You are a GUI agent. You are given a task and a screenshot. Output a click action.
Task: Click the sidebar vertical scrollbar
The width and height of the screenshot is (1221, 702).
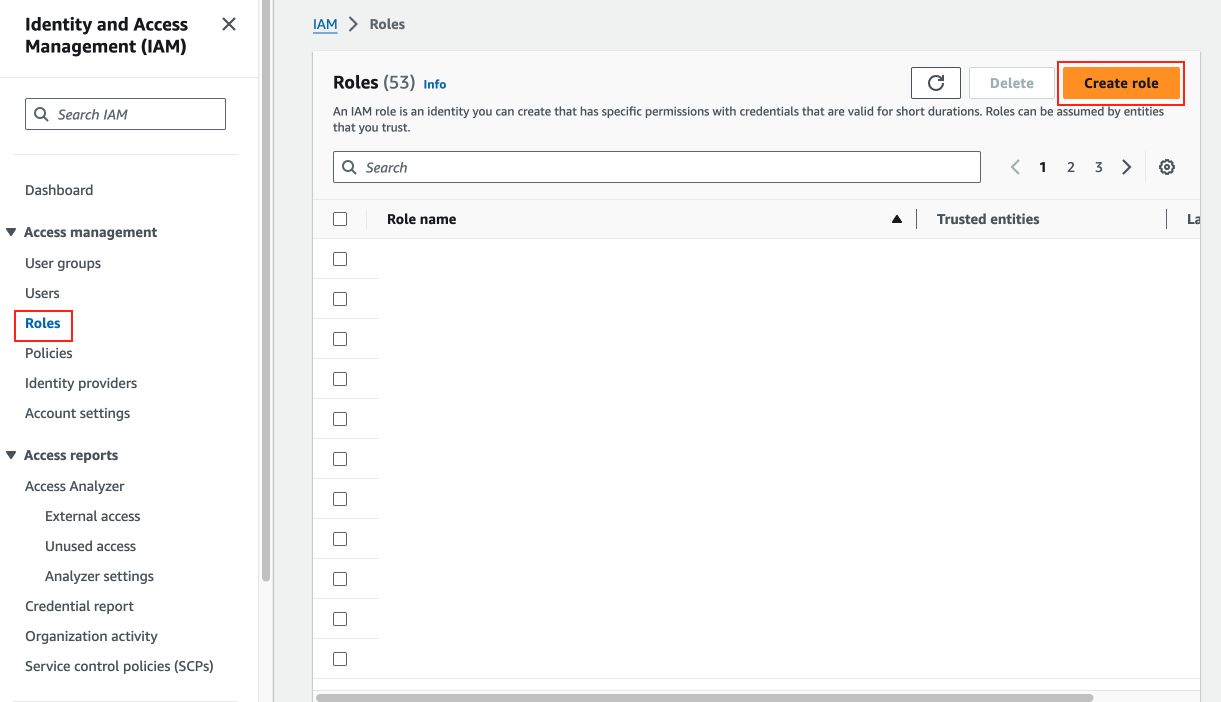[266, 290]
